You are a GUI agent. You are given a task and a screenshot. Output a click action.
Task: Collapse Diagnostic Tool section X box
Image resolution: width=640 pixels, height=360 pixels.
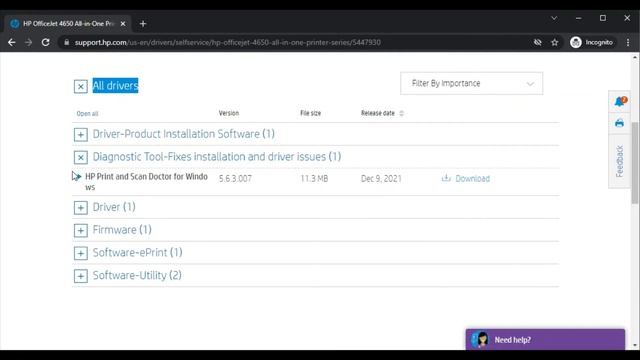[81, 158]
